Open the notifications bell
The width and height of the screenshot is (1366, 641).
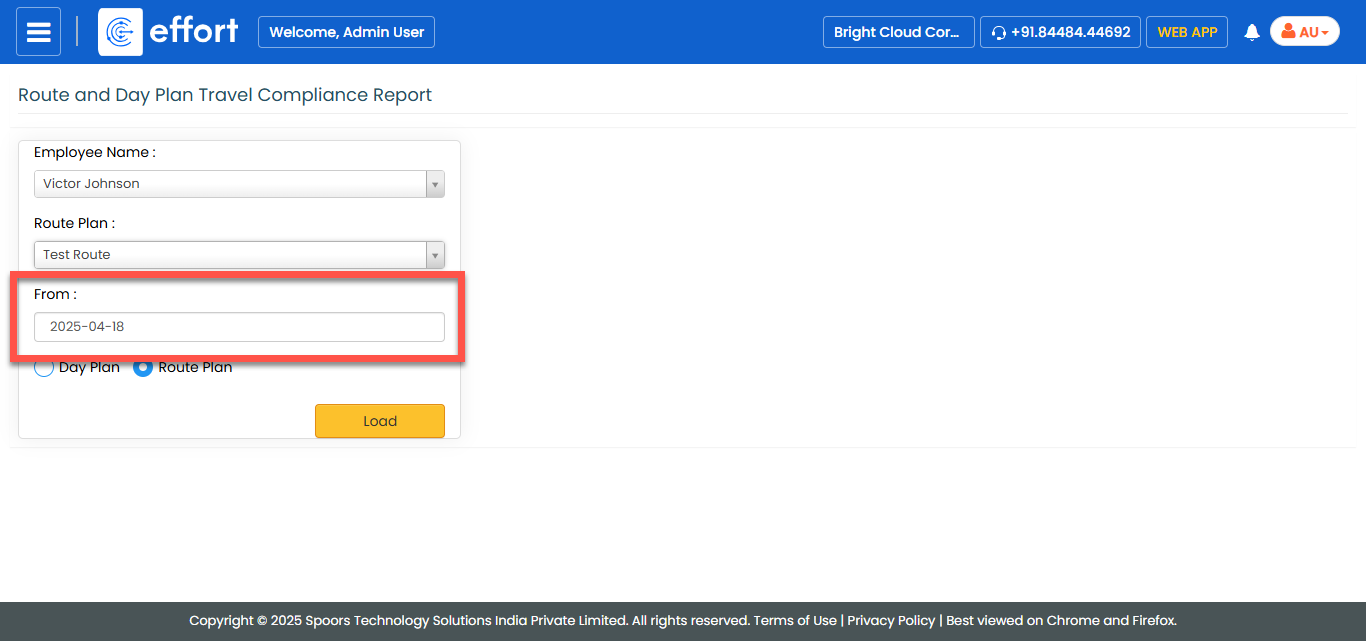click(1251, 33)
